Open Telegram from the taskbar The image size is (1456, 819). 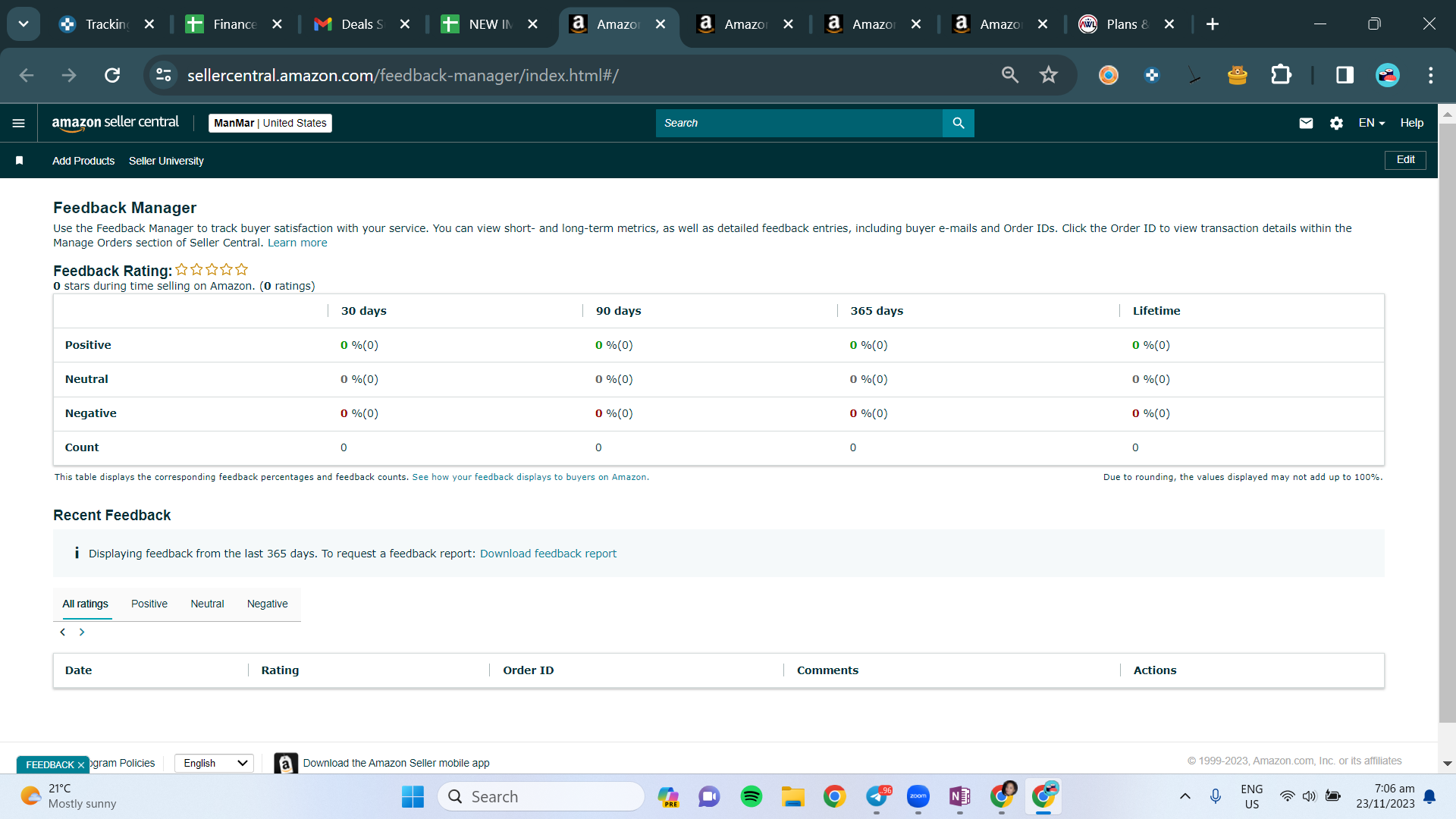click(x=877, y=796)
